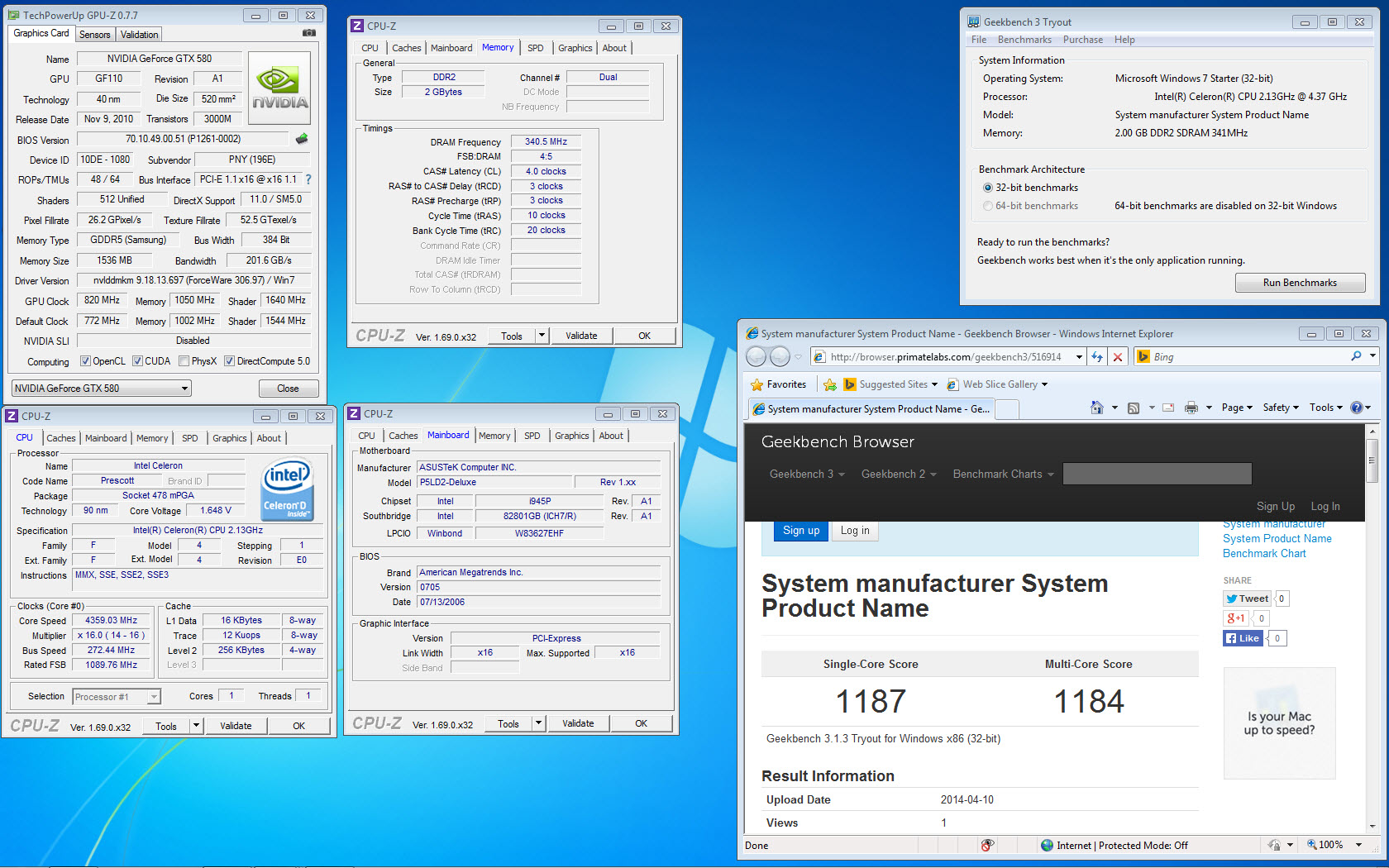Click the Read Mail envelope icon
The image size is (1389, 868).
(1168, 408)
